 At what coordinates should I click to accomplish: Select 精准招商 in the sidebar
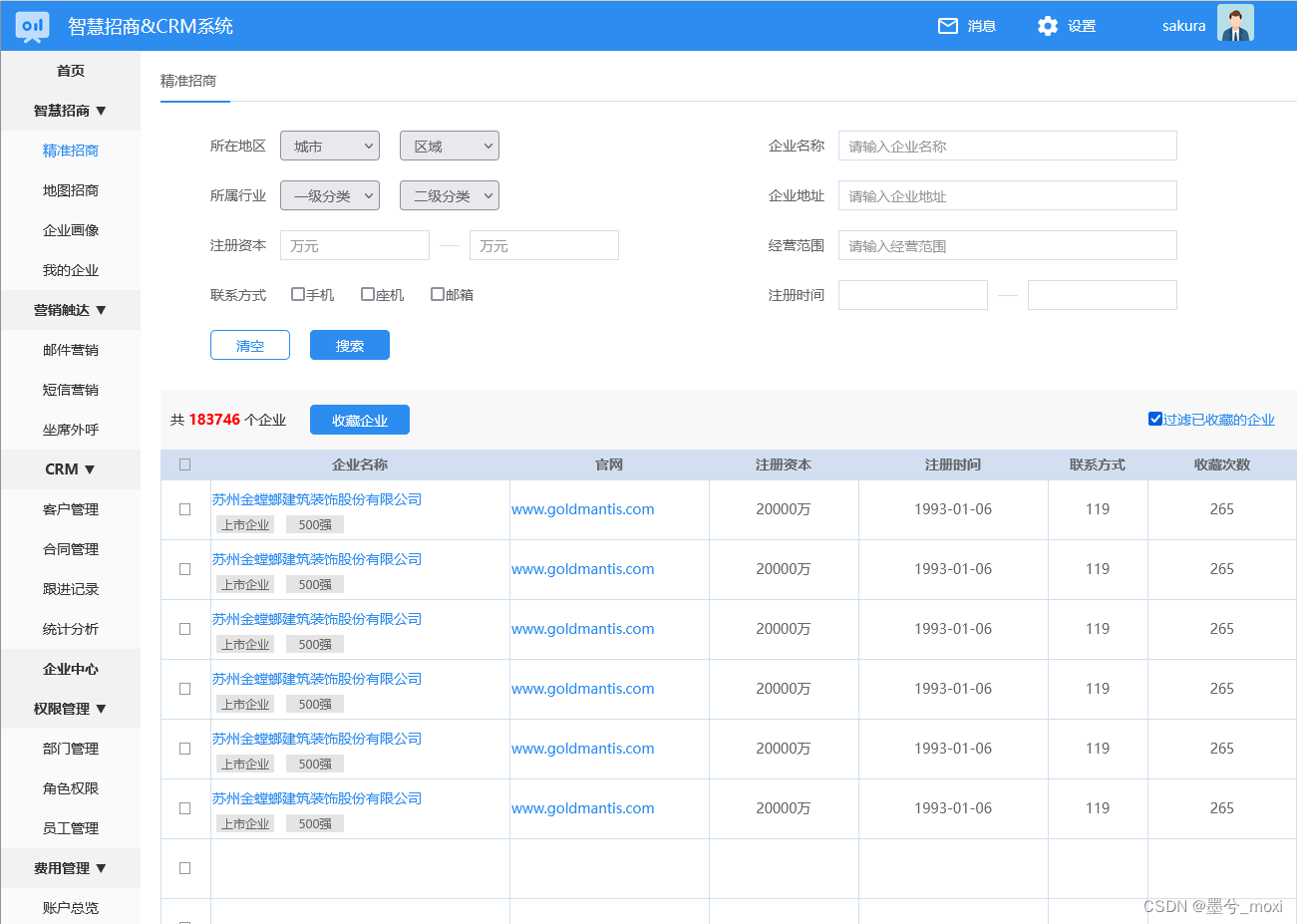coord(71,151)
